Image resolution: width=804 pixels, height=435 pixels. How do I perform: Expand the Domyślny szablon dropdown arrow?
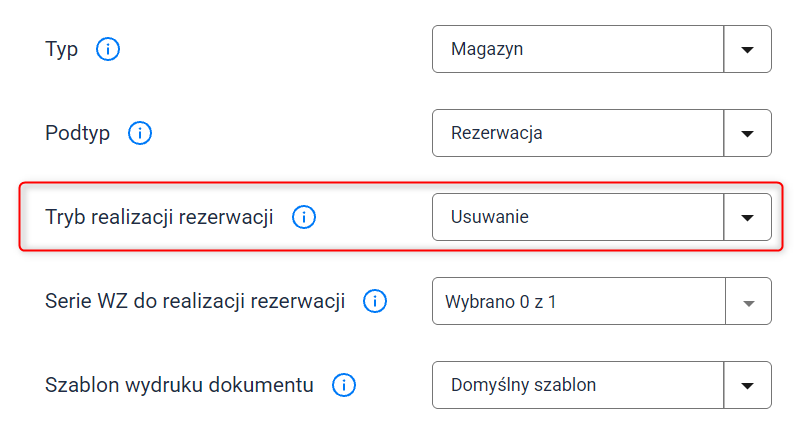(x=748, y=385)
